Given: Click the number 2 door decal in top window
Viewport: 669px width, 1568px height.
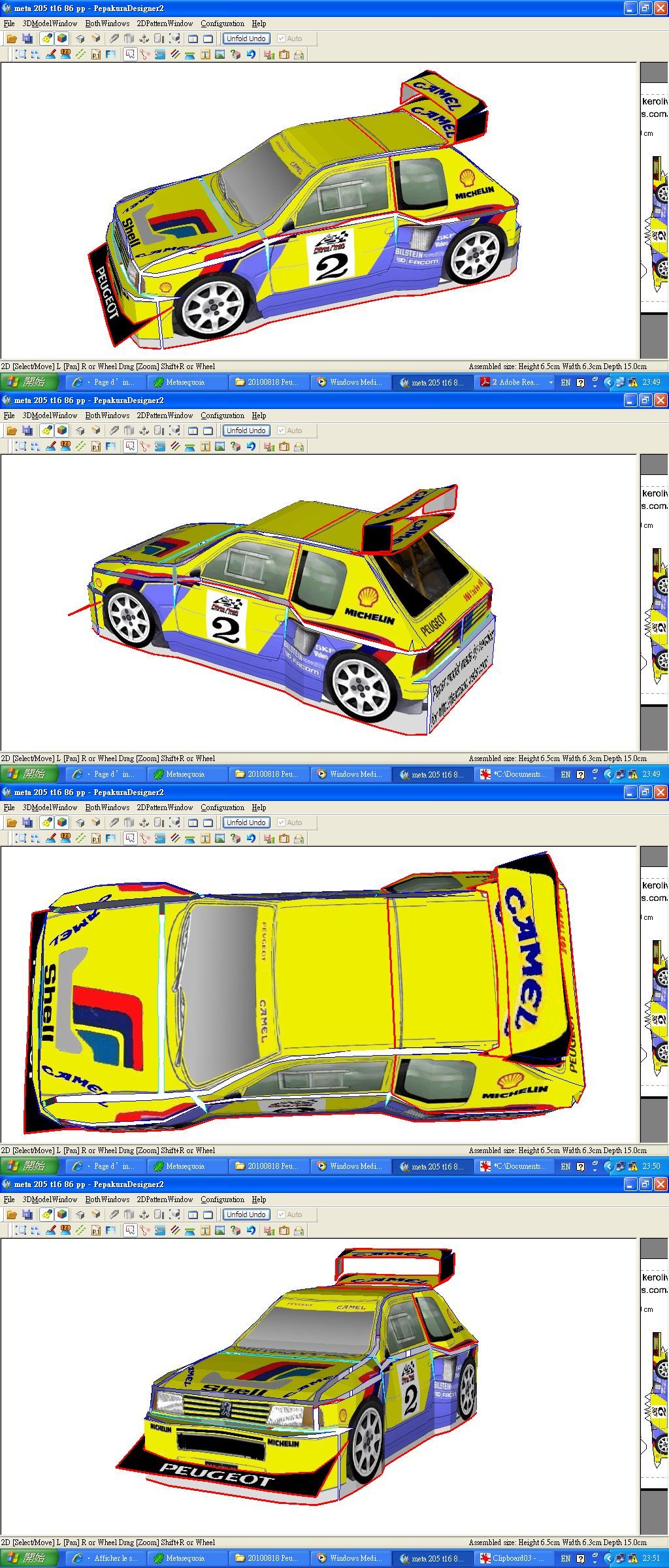Looking at the screenshot, I should pyautogui.click(x=331, y=255).
